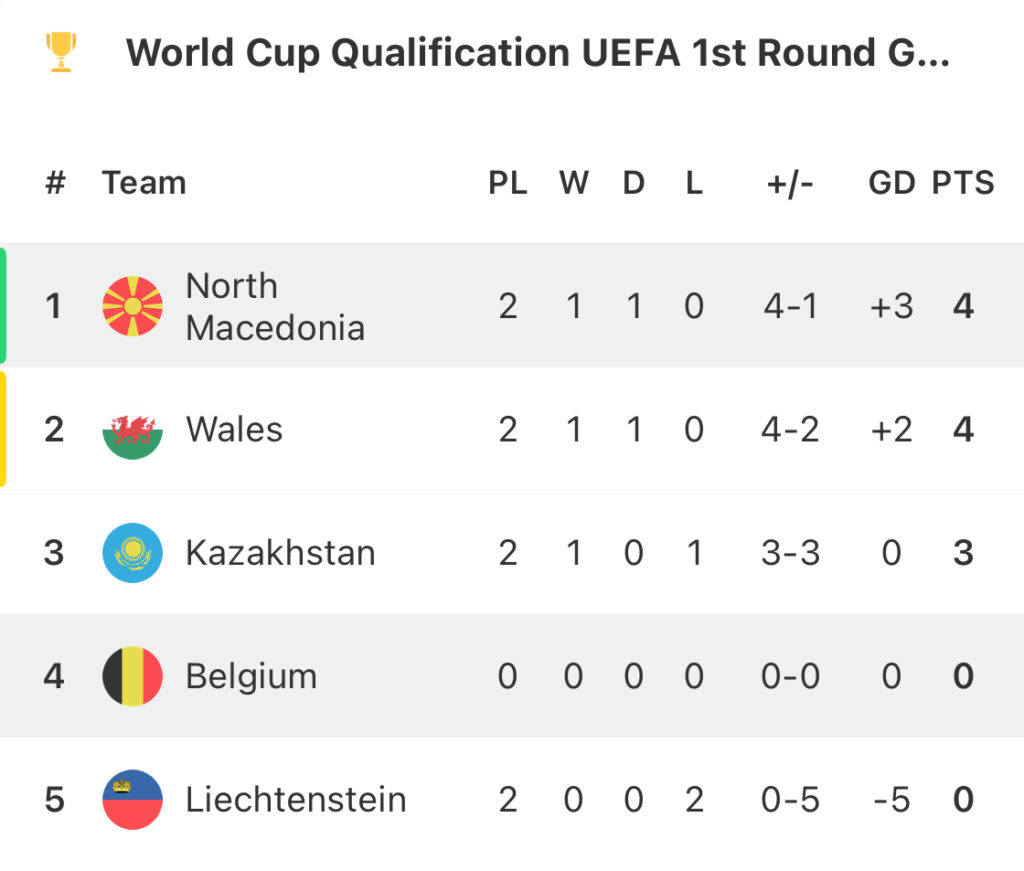Screen dimensions: 1024x871
Task: Select Liechtenstein's 0-5 goals record
Action: (790, 800)
